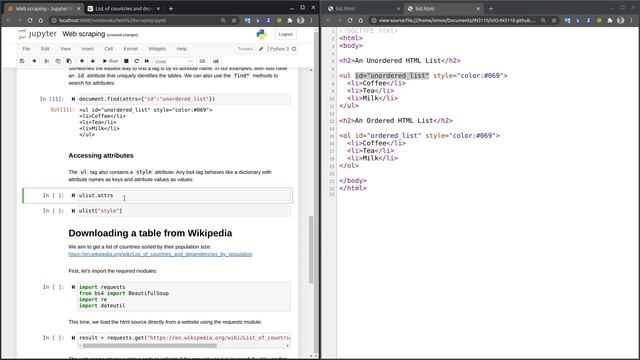Interrupt the kernel with the stop icon
640x360 pixels.
126,61
